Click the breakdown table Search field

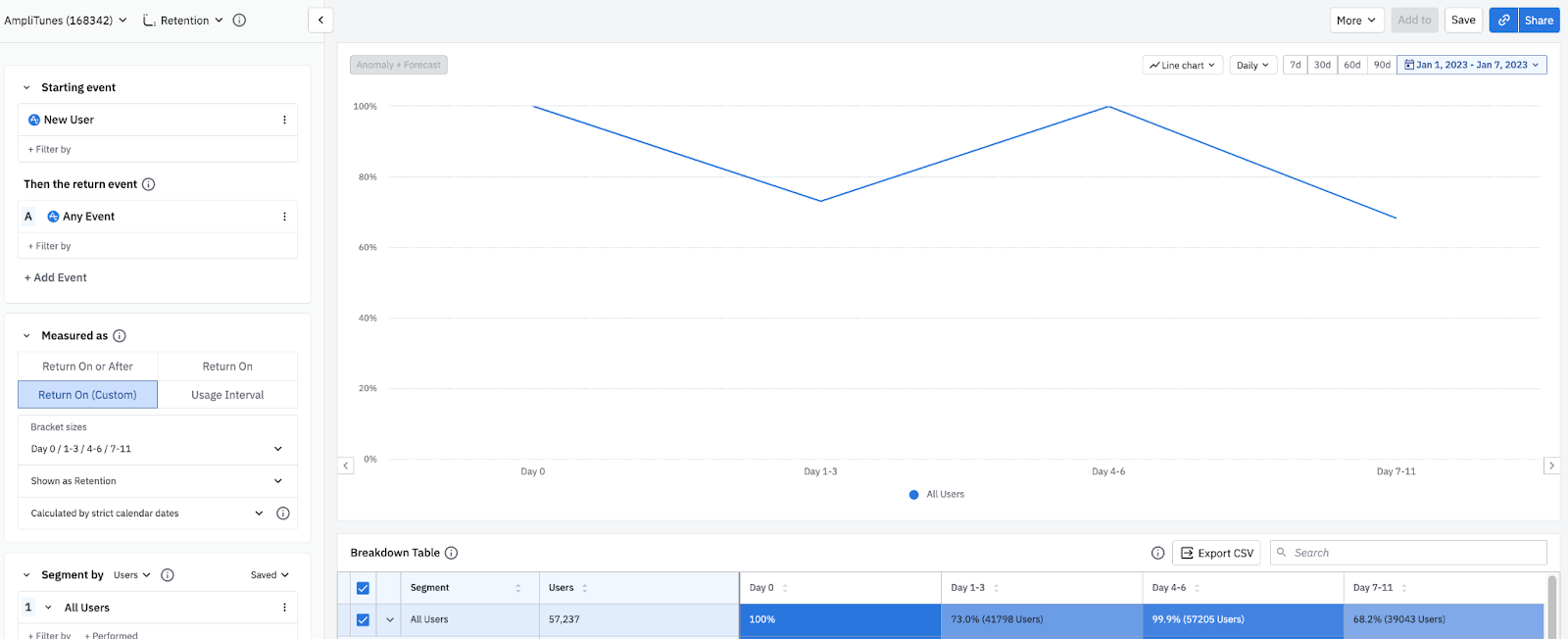click(x=1411, y=553)
